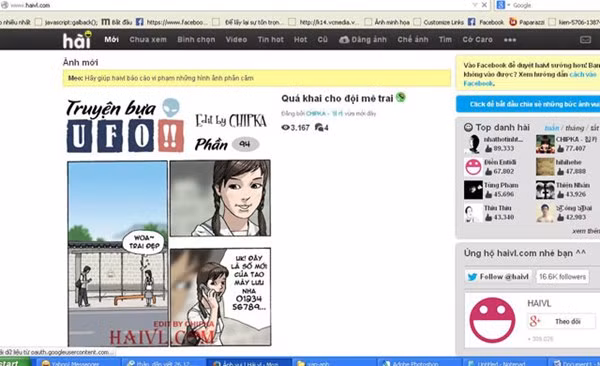This screenshot has width=600, height=366.
Task: Open the Tìm search link
Action: click(x=445, y=39)
